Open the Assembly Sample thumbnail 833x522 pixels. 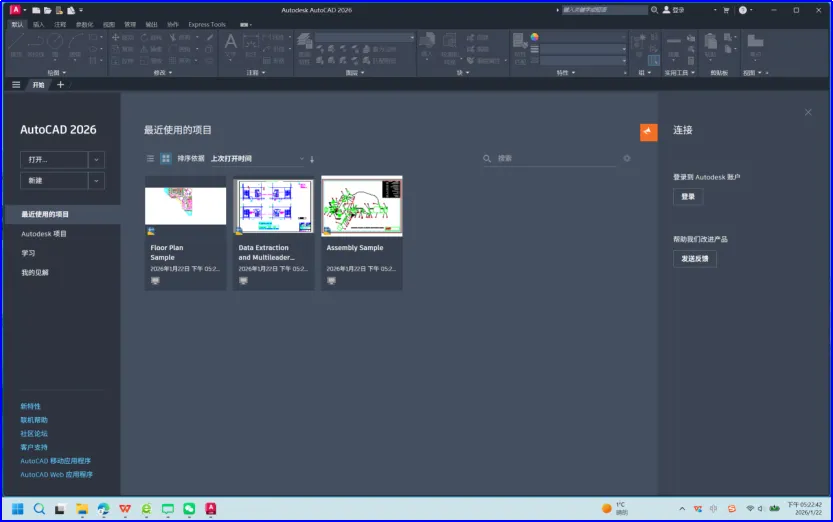362,206
